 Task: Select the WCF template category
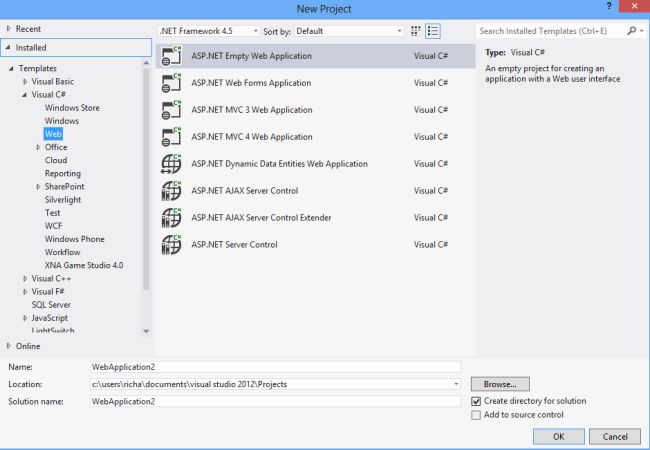[53, 226]
